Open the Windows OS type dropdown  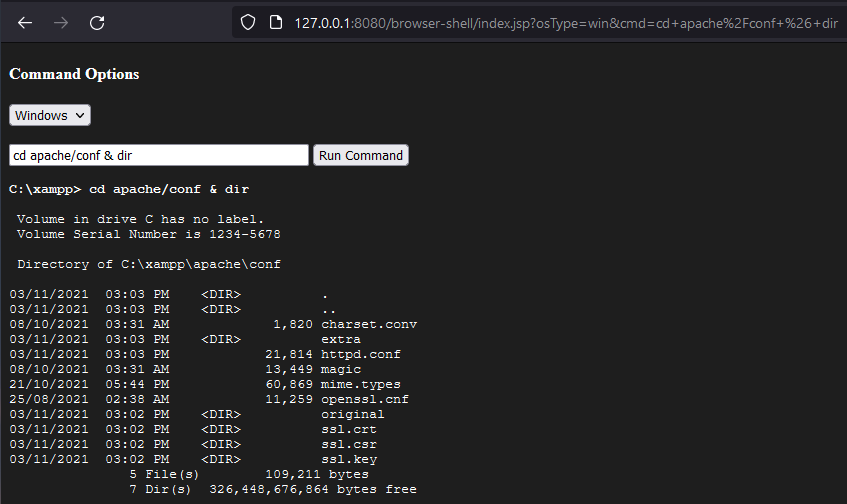point(50,115)
